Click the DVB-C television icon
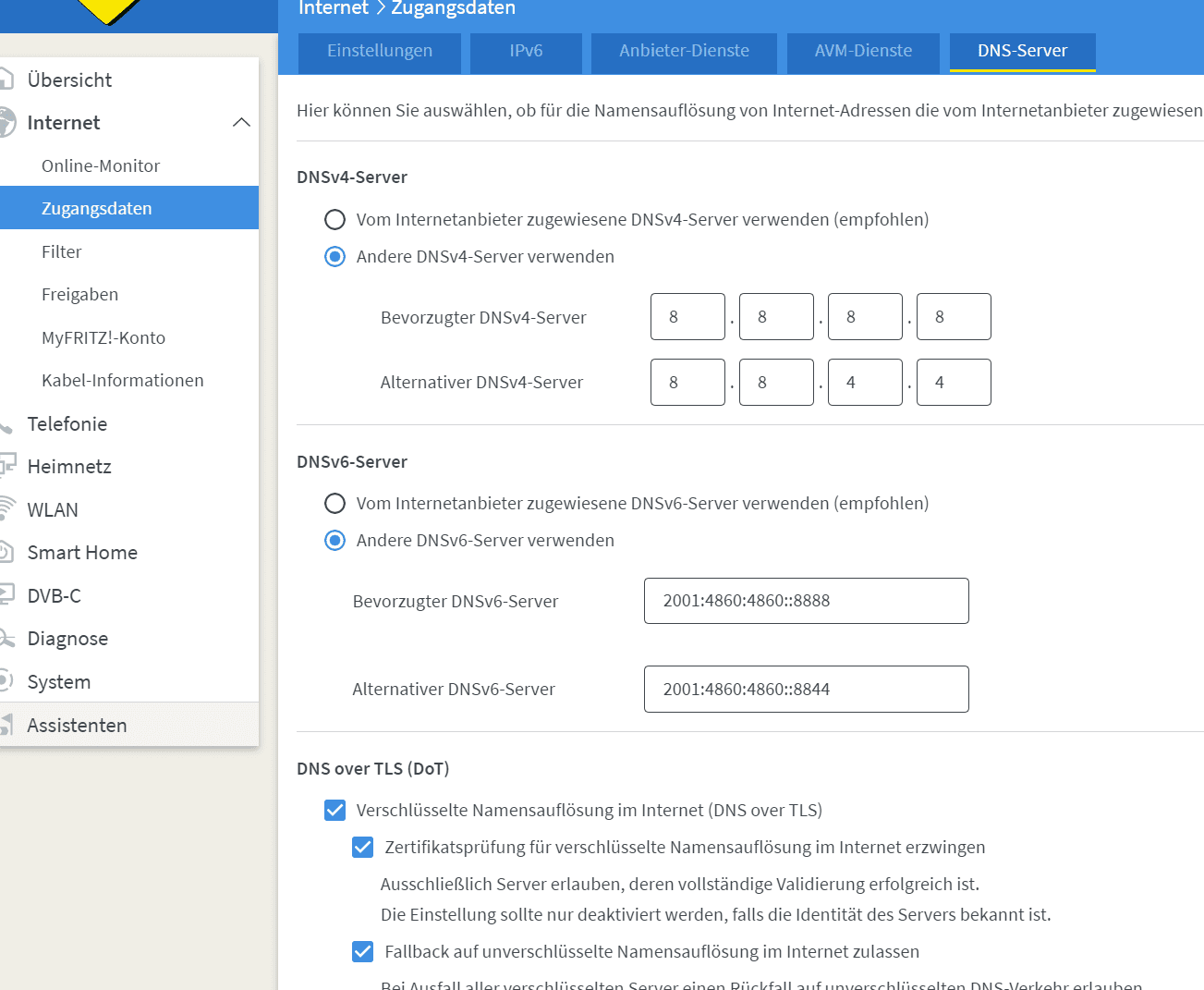 tap(6, 594)
